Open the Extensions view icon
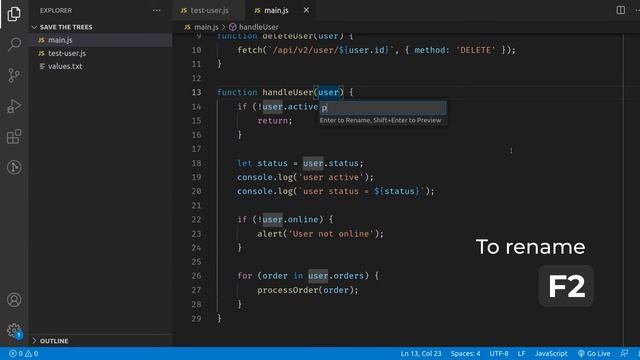This screenshot has height=360, width=640. pyautogui.click(x=14, y=137)
